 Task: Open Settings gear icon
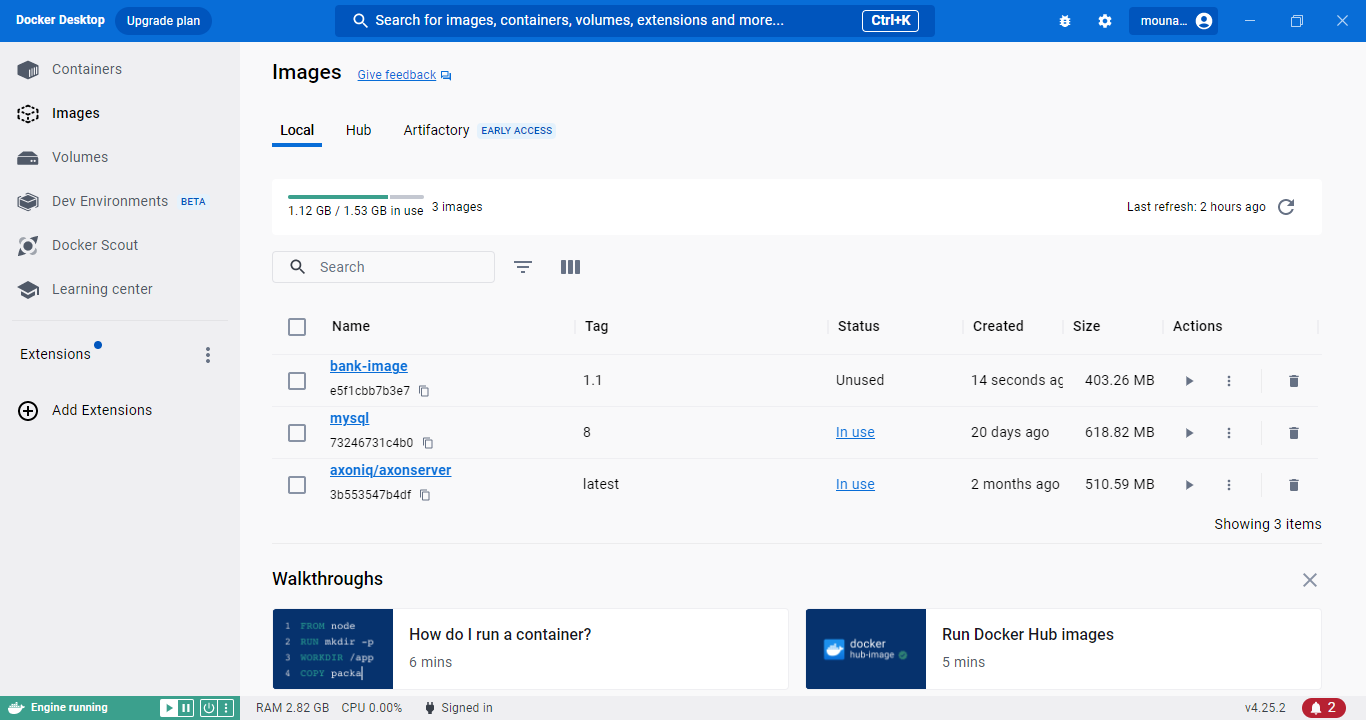coord(1105,21)
